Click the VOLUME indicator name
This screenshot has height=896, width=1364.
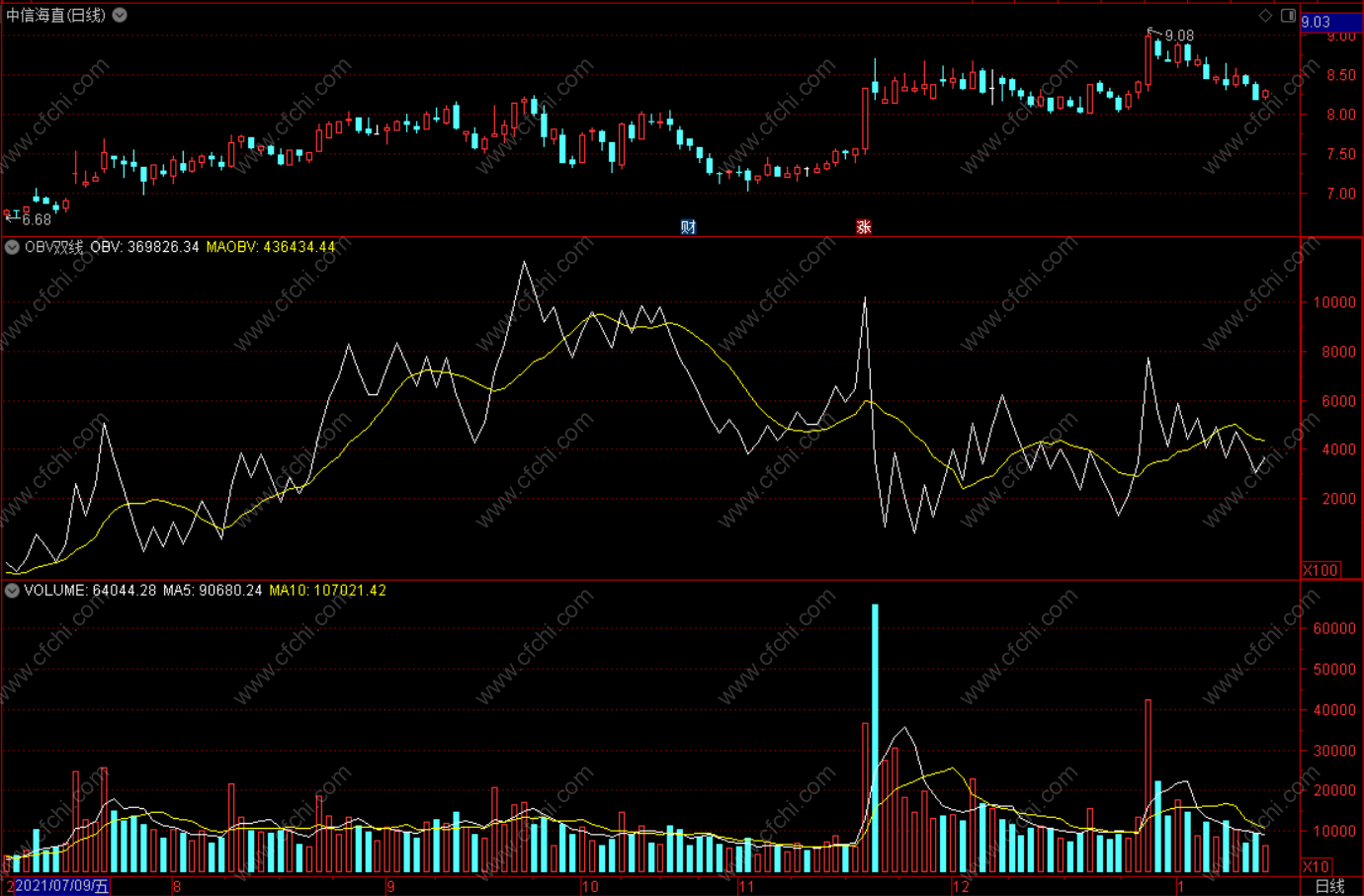click(54, 591)
